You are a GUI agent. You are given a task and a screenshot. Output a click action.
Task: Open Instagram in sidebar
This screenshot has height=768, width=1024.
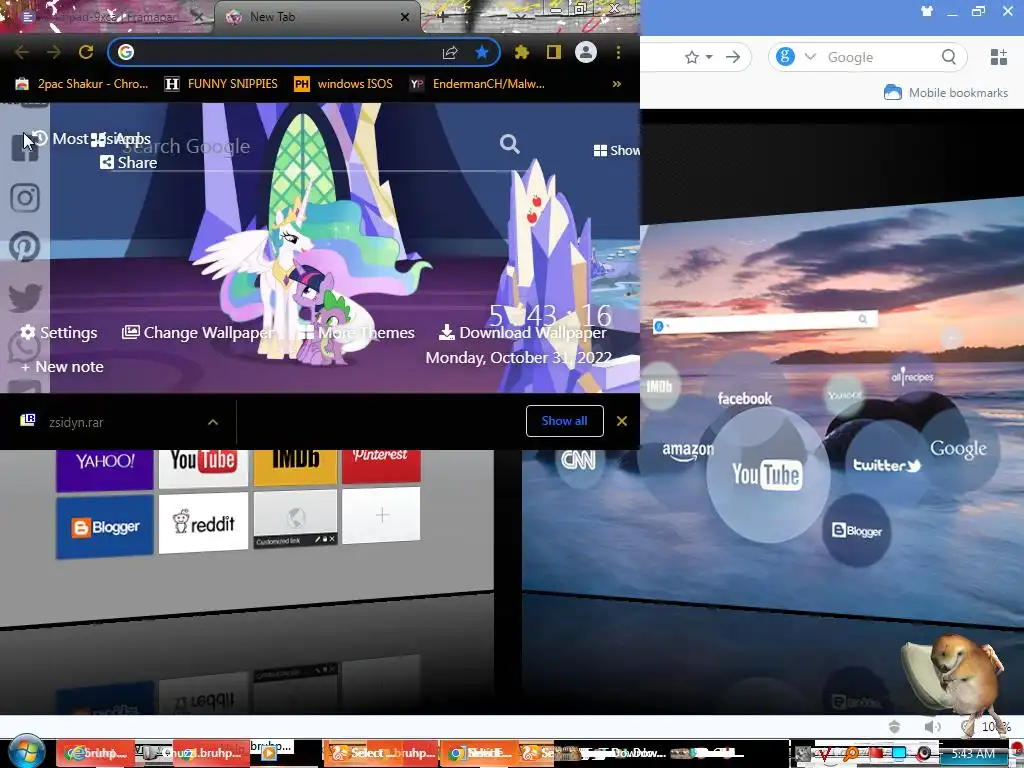(25, 197)
